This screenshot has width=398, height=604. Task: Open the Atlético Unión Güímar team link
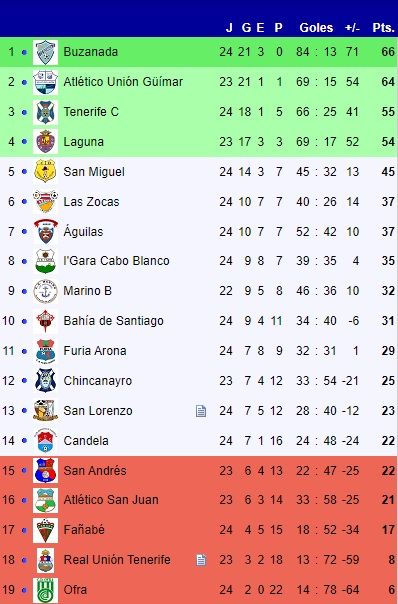[123, 82]
